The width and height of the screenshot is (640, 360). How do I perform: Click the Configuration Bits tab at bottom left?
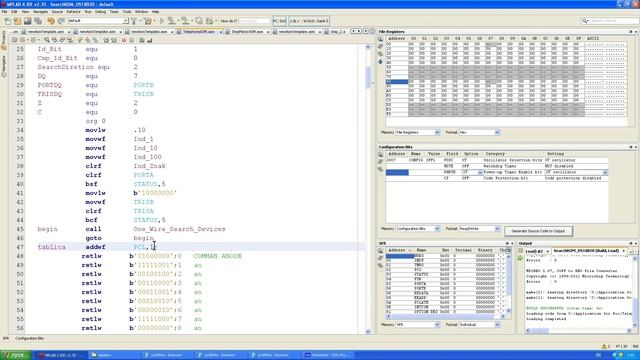pyautogui.click(x=29, y=338)
